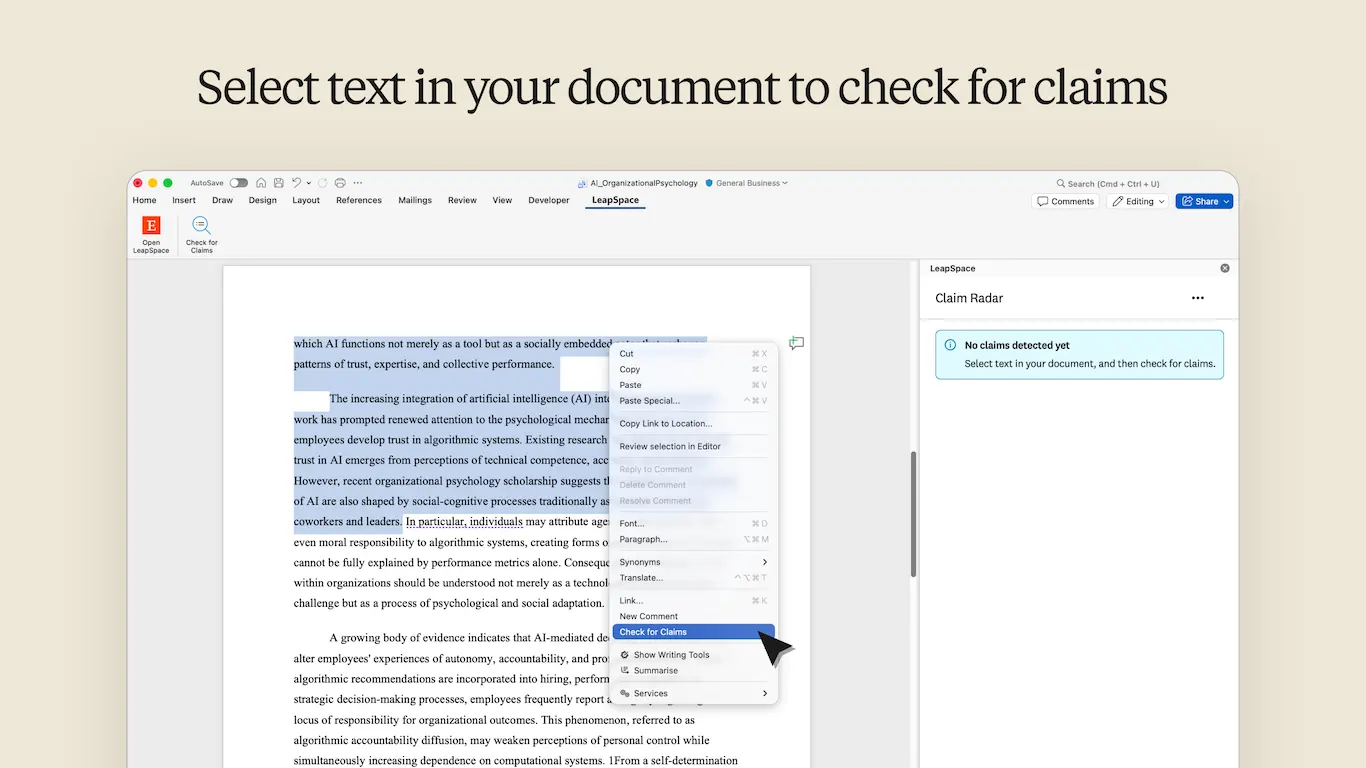Choose Paste Special… in context menu
This screenshot has width=1366, height=768.
click(x=694, y=401)
